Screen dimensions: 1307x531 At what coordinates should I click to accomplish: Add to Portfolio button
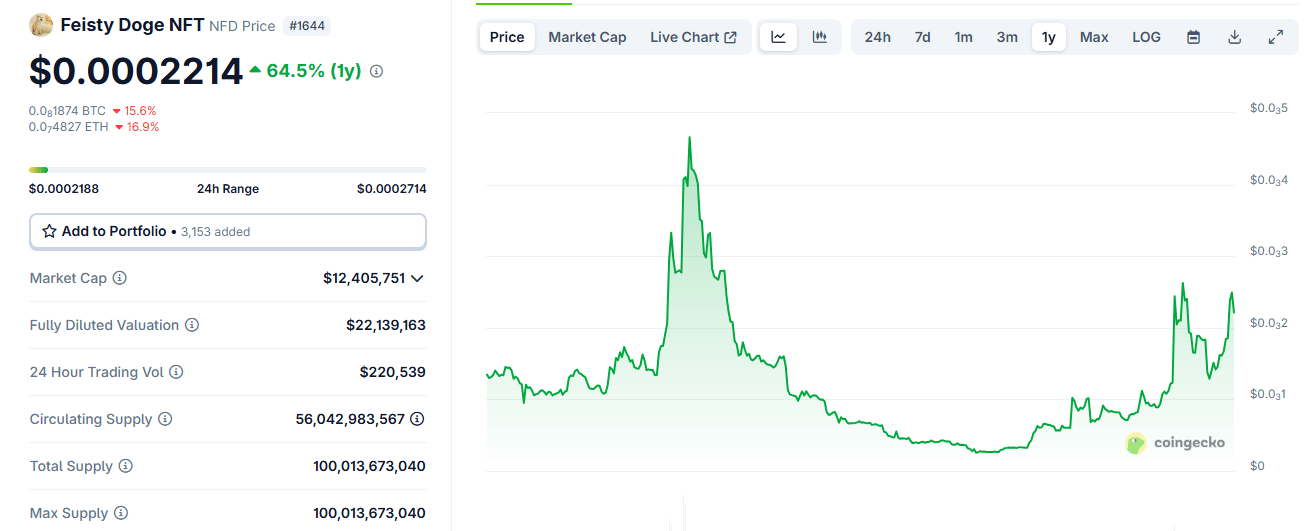click(x=228, y=231)
